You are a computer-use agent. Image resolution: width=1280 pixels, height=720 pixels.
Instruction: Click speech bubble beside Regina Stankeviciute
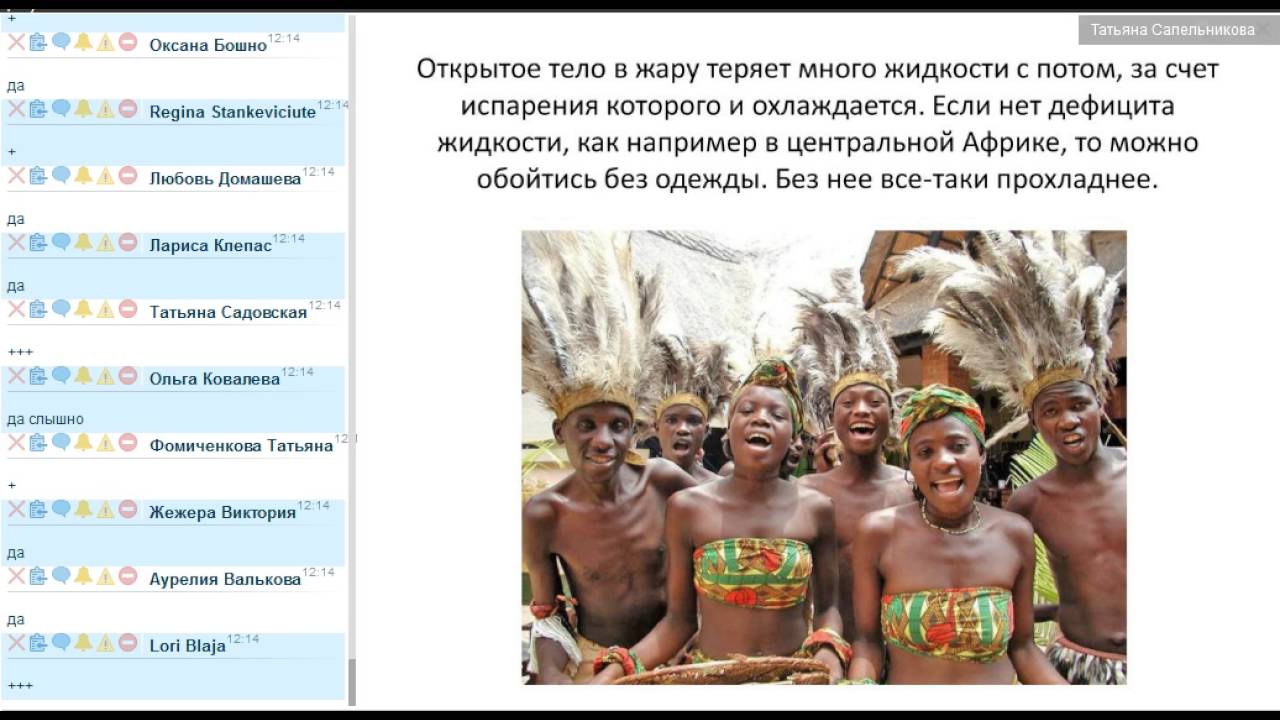tap(61, 109)
